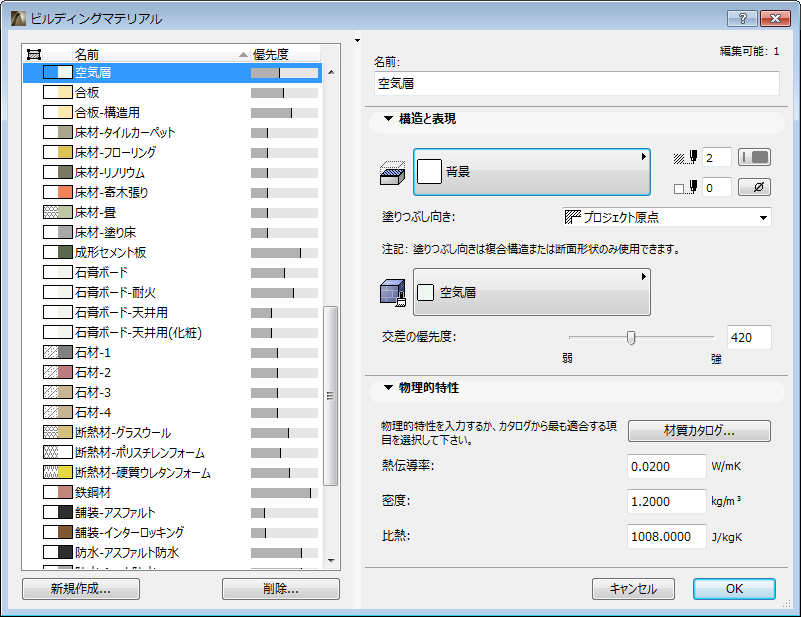Open the 材質カタログ... button
The width and height of the screenshot is (801, 617).
[699, 431]
